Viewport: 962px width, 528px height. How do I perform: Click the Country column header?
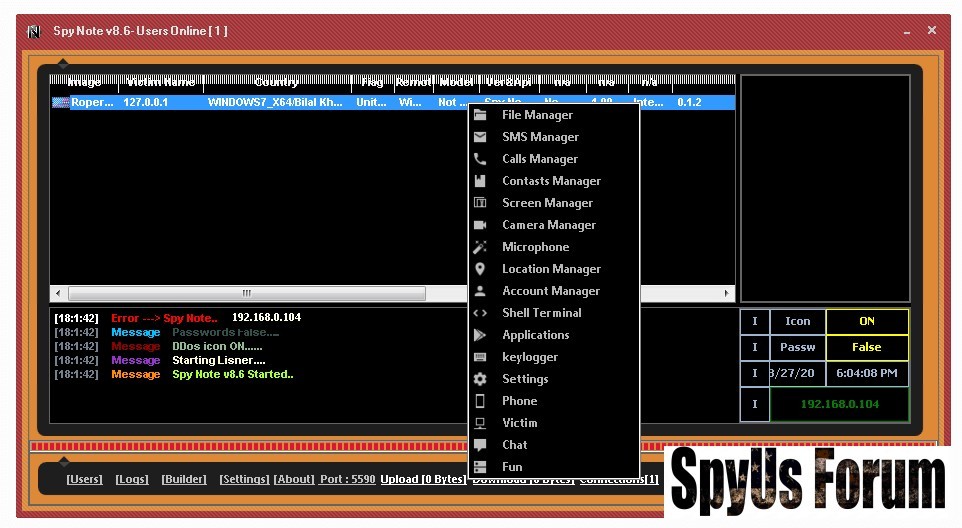[276, 82]
